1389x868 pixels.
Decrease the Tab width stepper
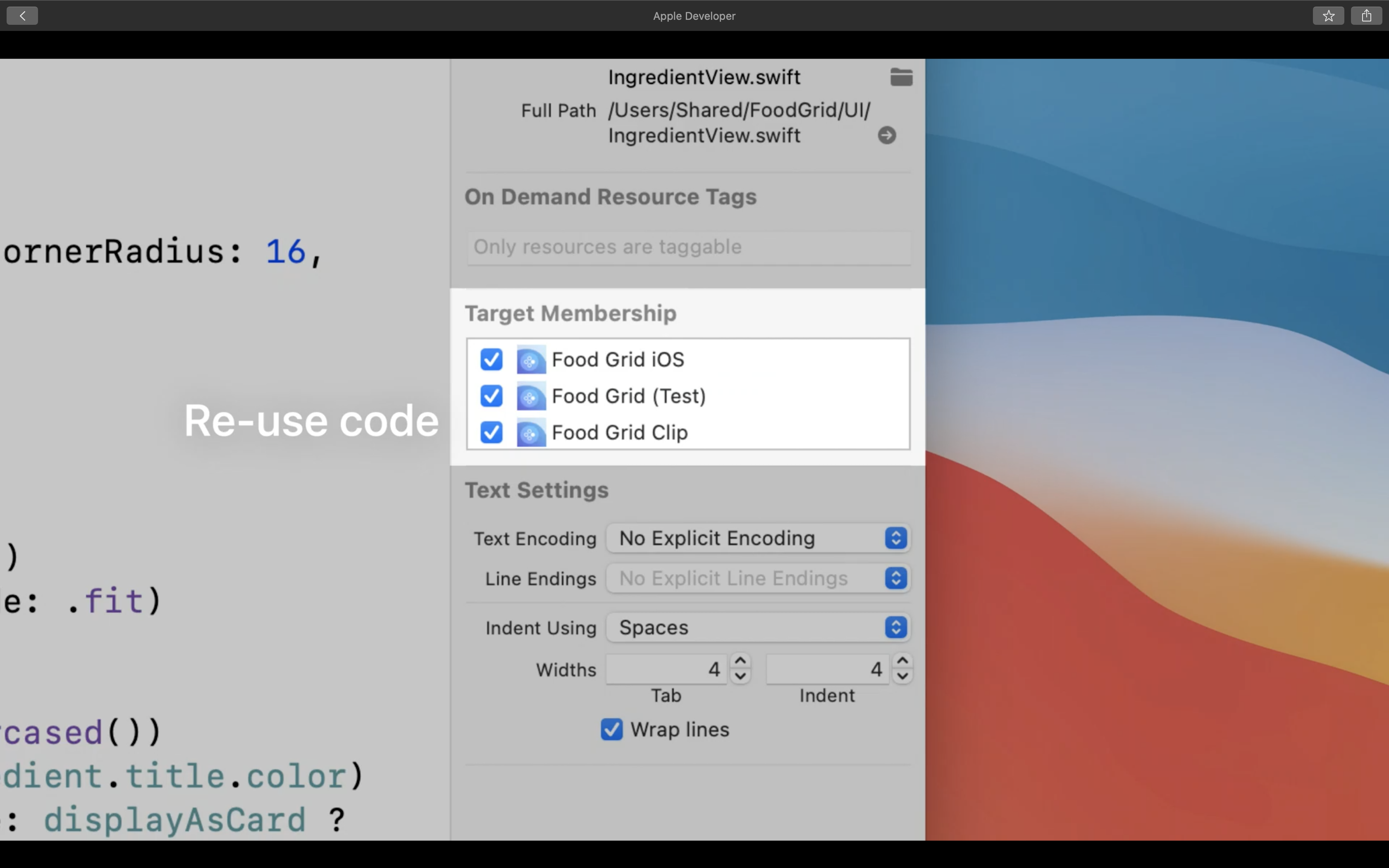pos(740,676)
